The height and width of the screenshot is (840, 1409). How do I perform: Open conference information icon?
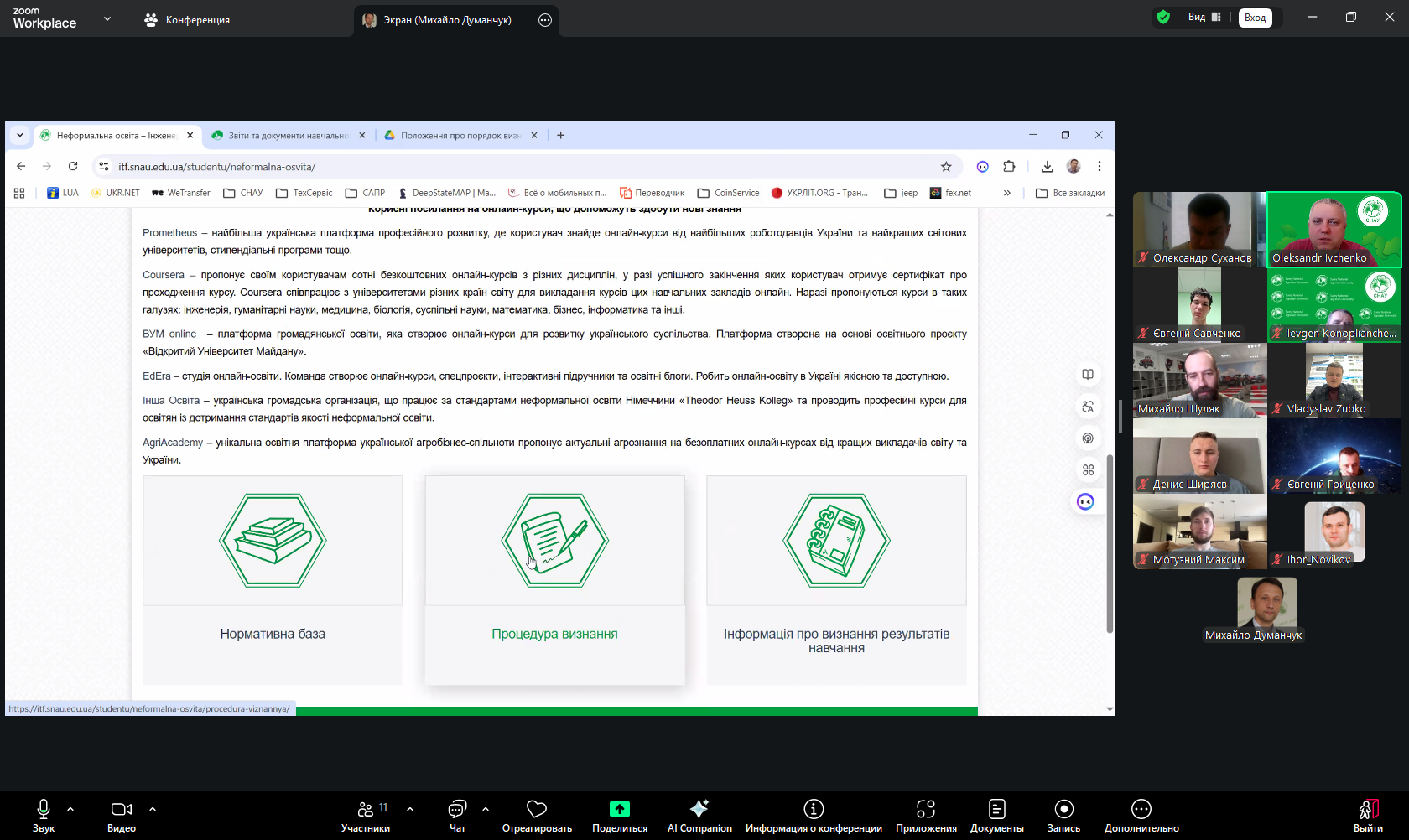[x=814, y=810]
